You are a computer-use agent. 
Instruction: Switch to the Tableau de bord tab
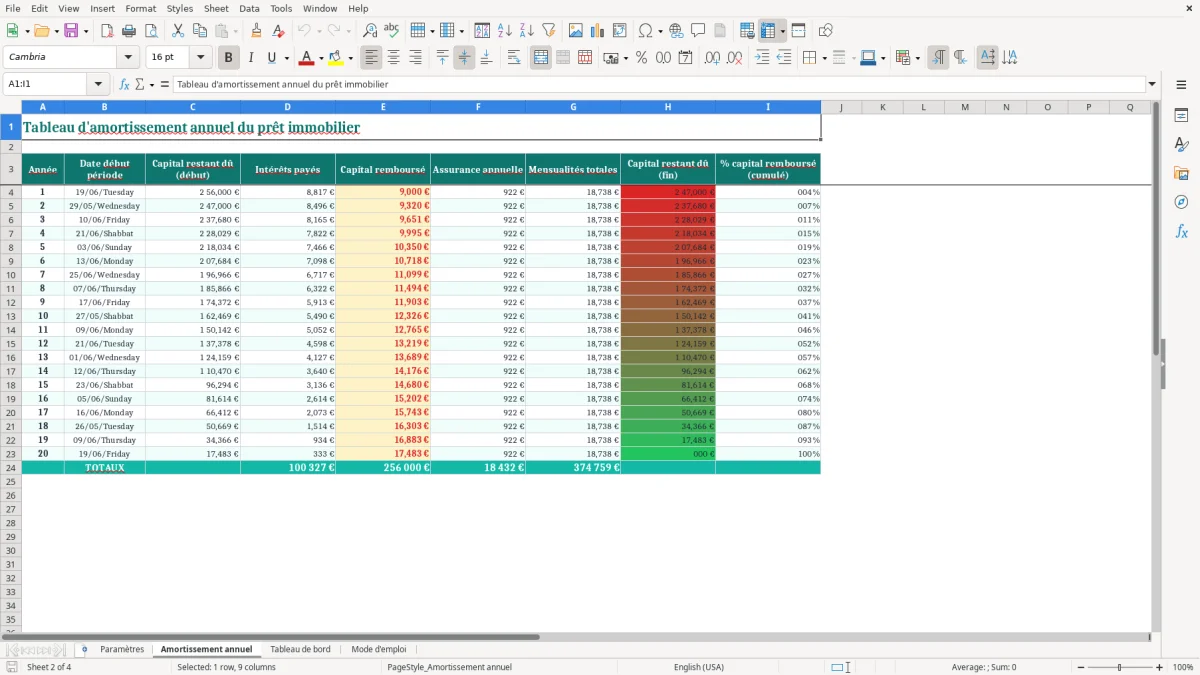300,649
